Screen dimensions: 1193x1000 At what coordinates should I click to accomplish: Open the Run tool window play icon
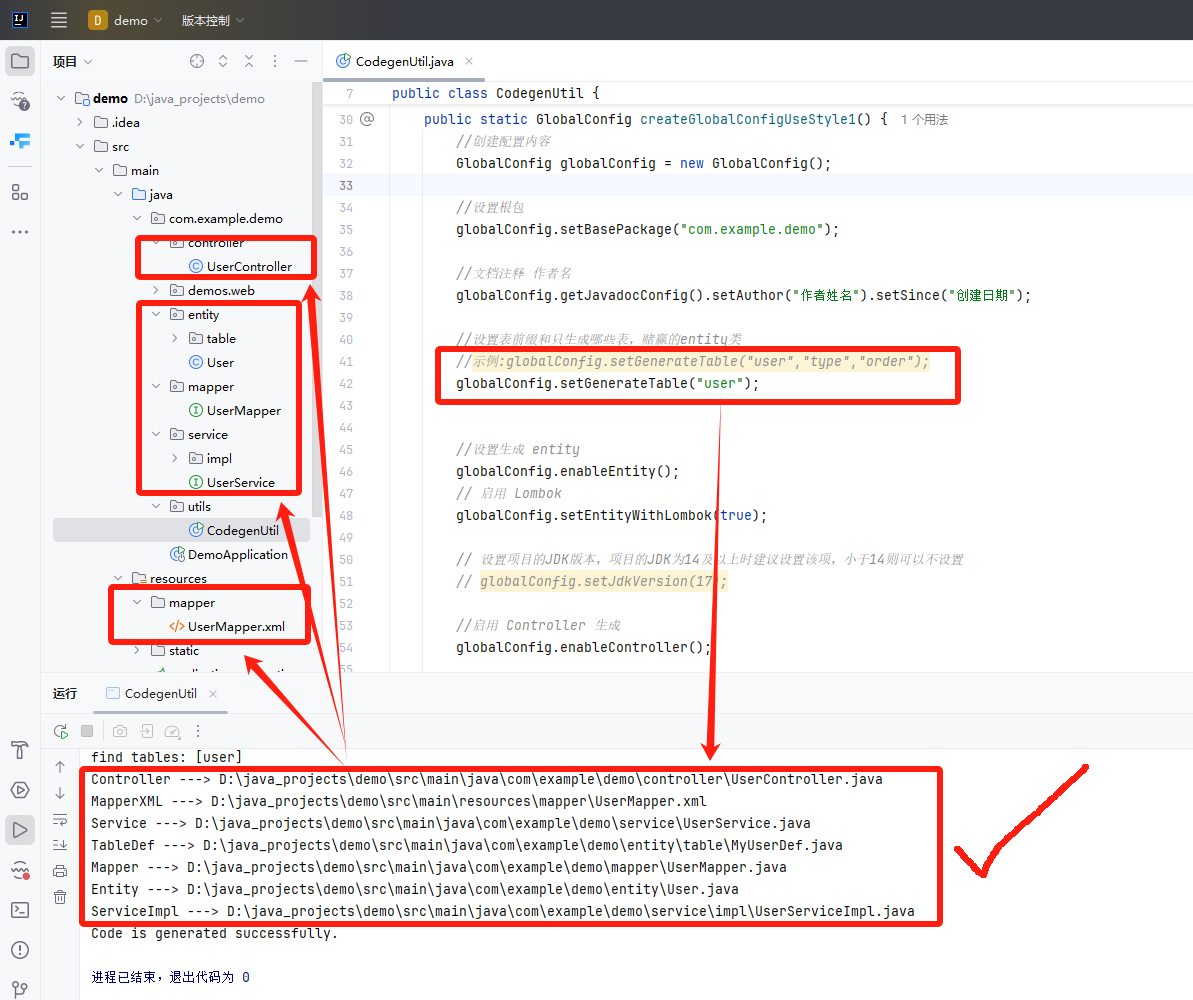coord(21,830)
